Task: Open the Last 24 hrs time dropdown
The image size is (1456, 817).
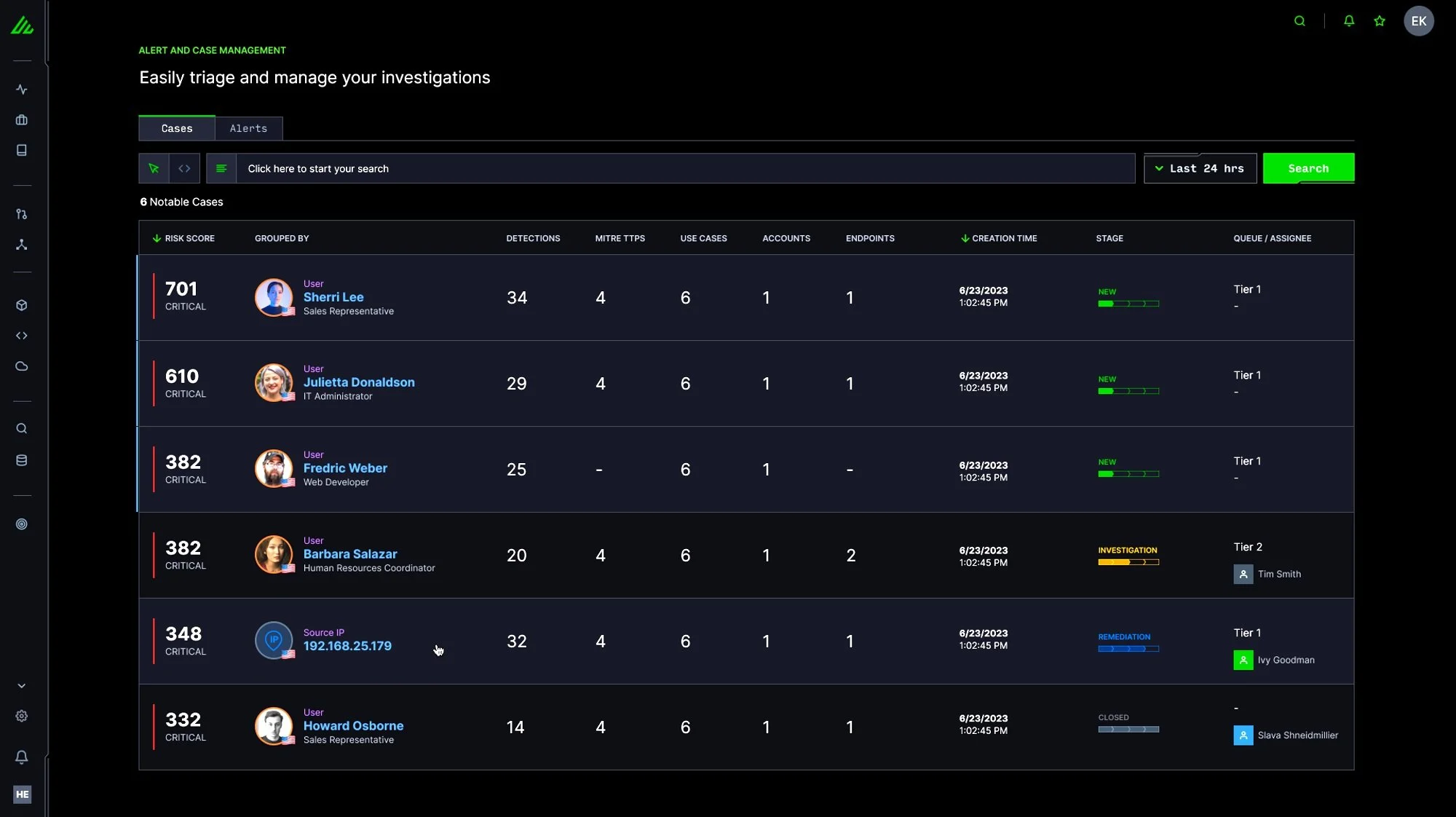Action: click(1200, 168)
